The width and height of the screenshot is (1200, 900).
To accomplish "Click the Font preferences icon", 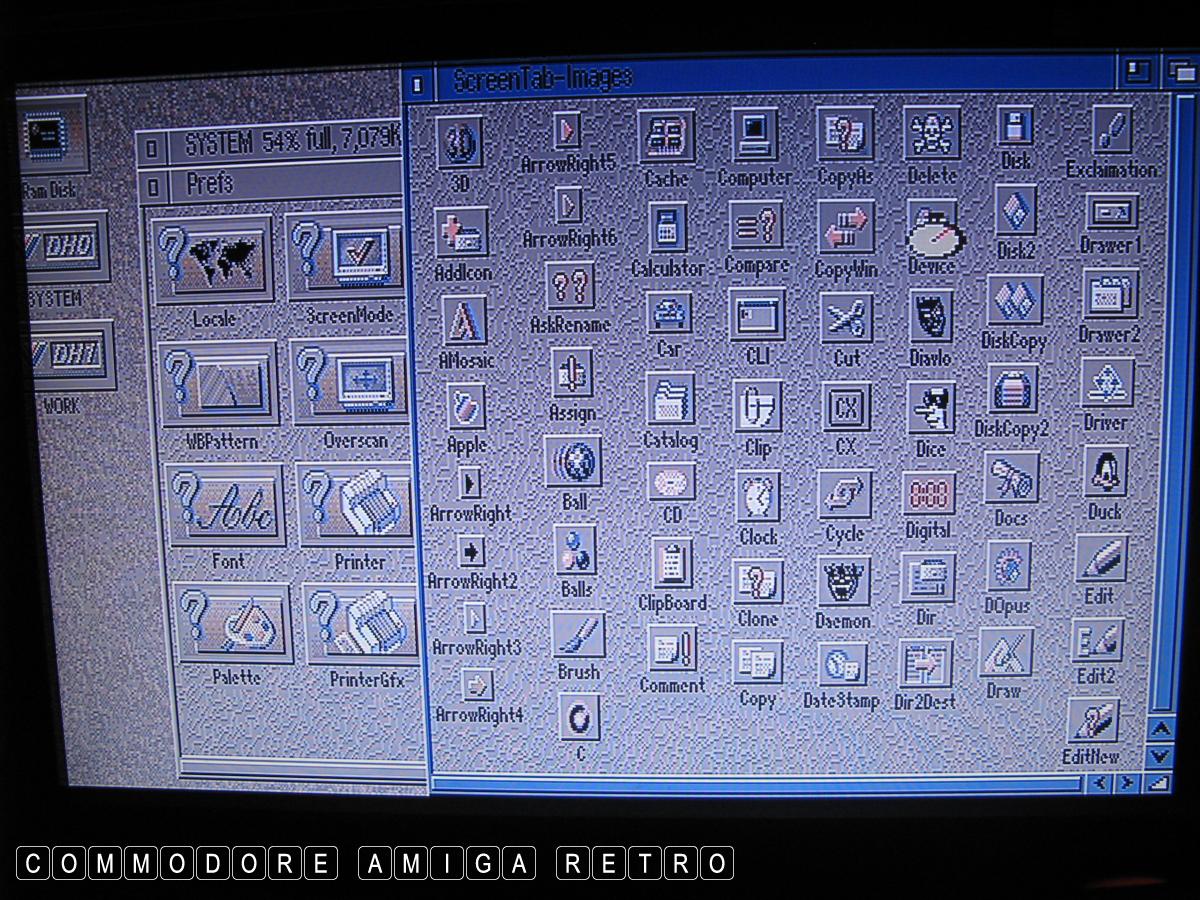I will click(x=226, y=505).
